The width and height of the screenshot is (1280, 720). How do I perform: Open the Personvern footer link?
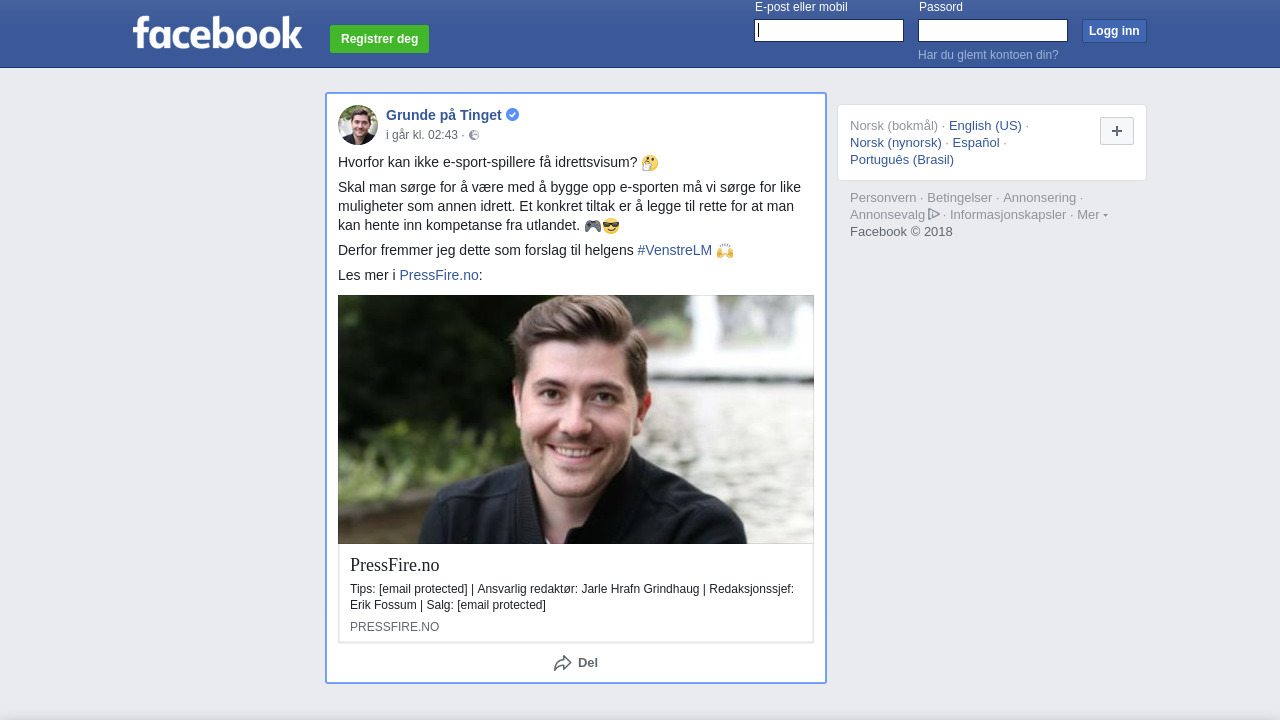[x=883, y=198]
